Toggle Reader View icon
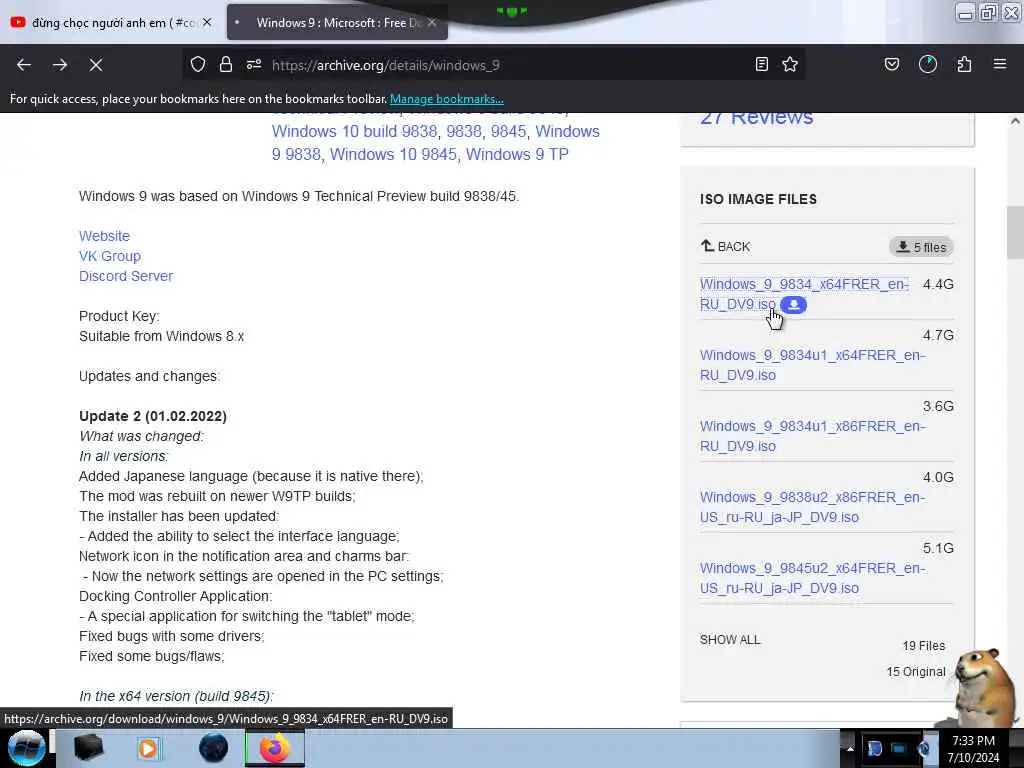The width and height of the screenshot is (1024, 768). (761, 65)
